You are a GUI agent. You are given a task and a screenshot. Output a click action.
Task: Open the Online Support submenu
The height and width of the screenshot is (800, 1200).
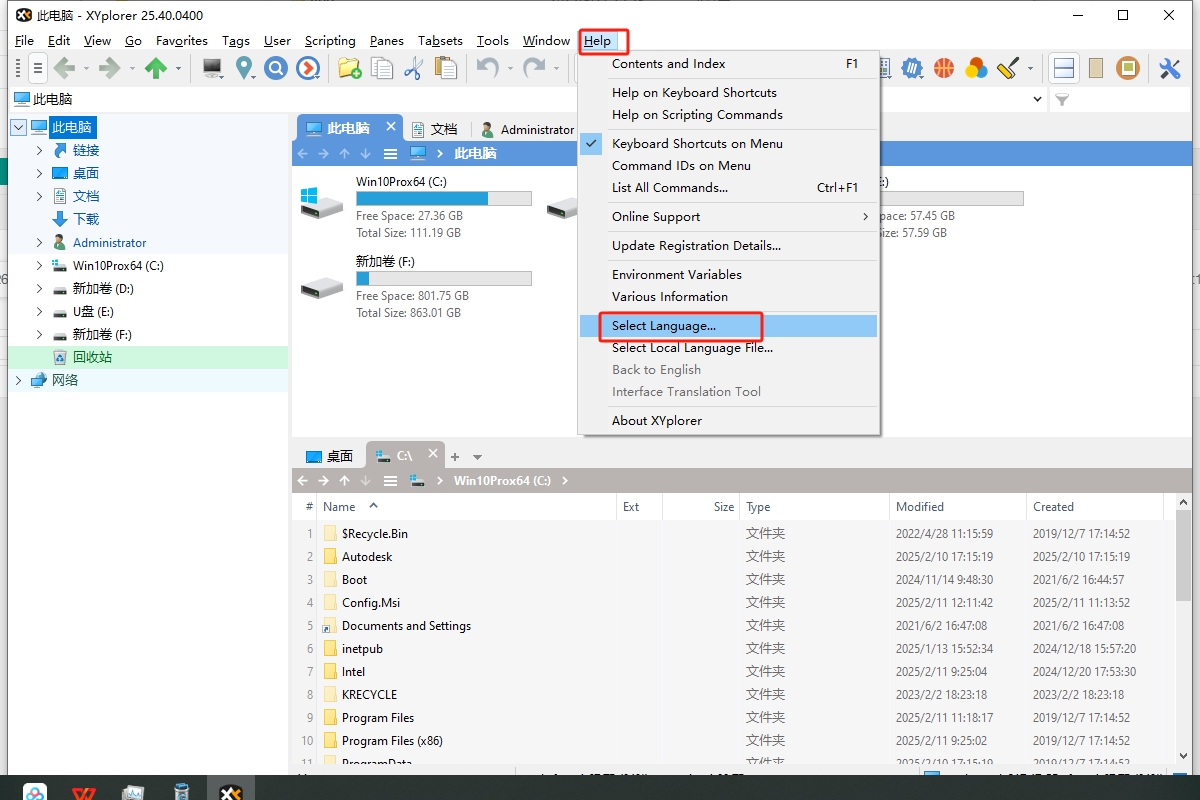728,217
